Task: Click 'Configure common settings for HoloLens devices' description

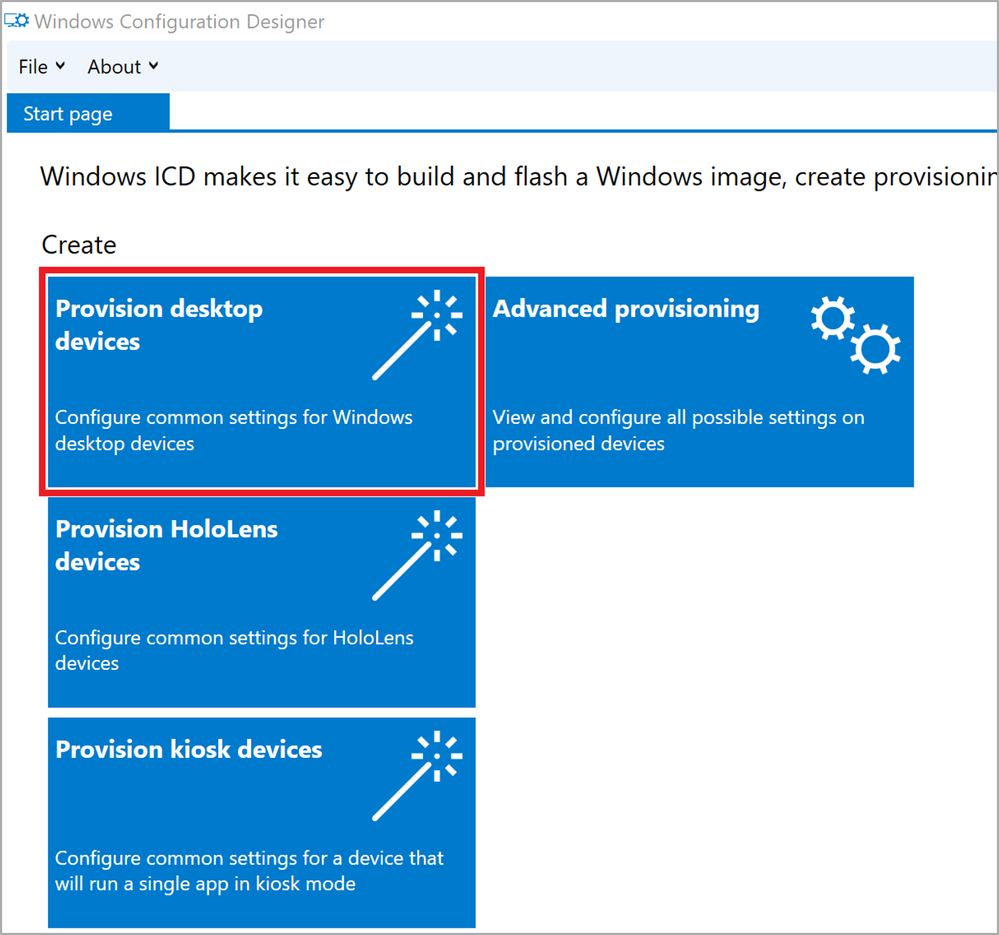Action: [234, 650]
